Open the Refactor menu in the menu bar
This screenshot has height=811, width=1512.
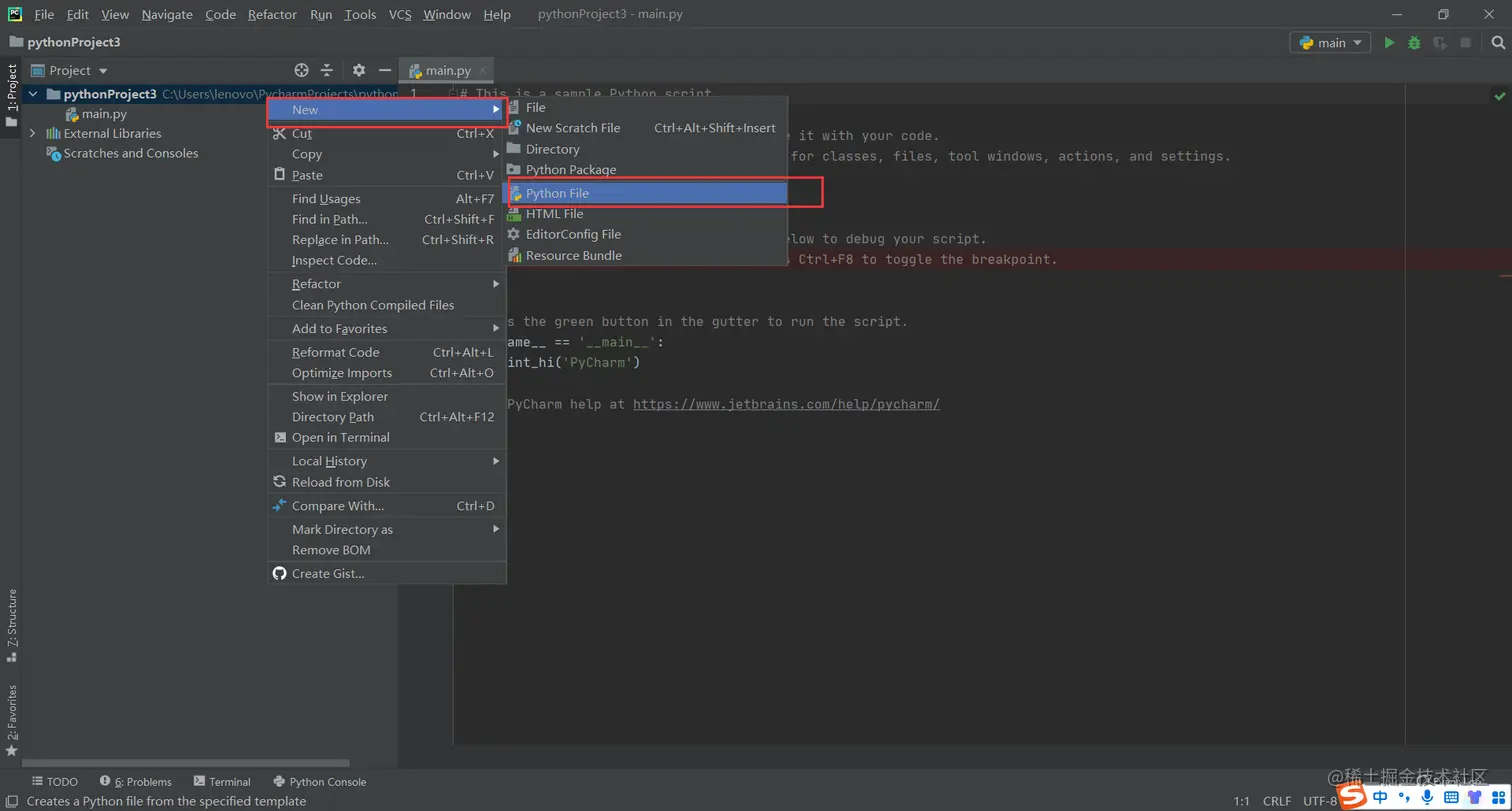(x=273, y=15)
